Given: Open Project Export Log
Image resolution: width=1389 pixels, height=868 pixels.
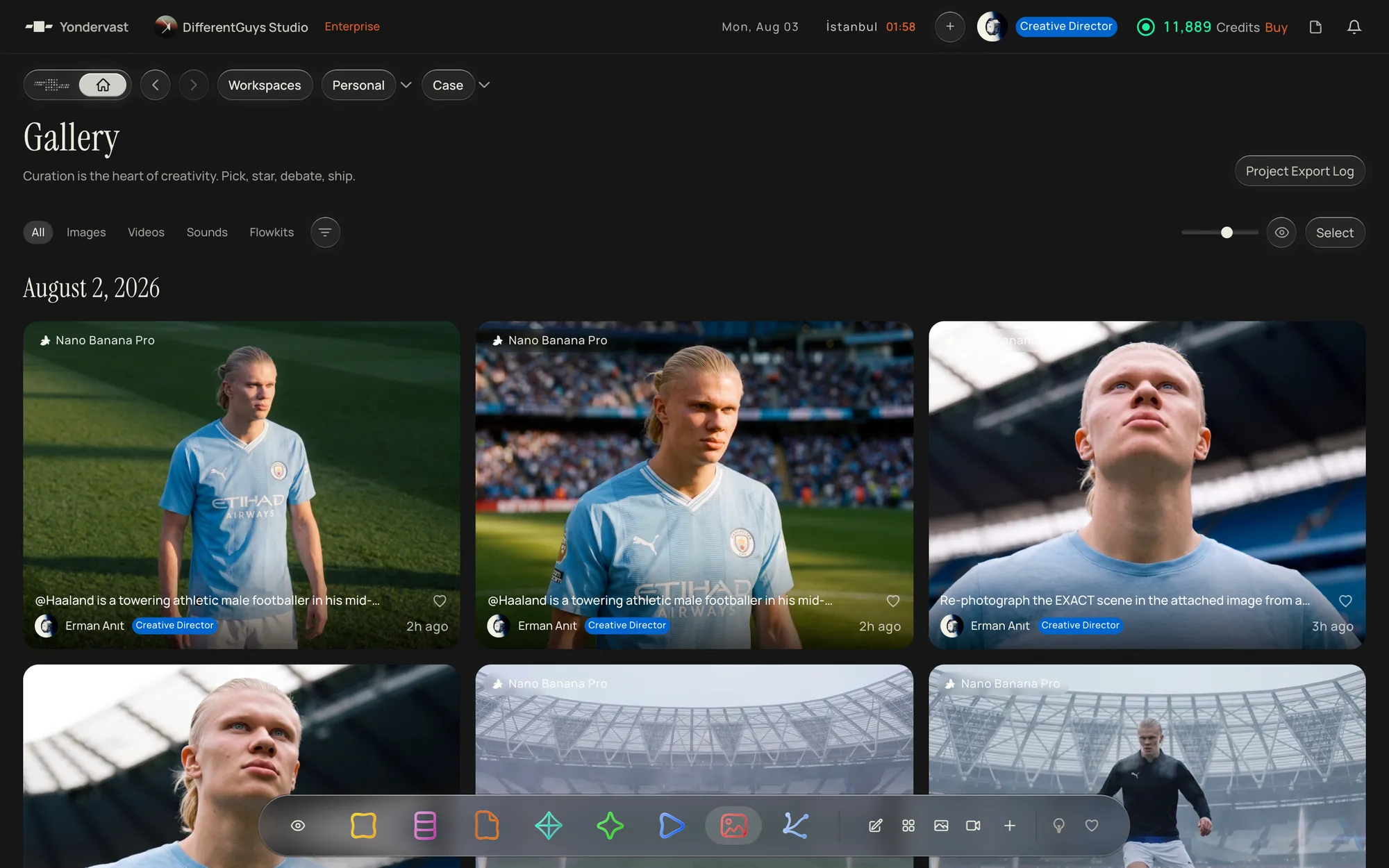Looking at the screenshot, I should tap(1299, 171).
